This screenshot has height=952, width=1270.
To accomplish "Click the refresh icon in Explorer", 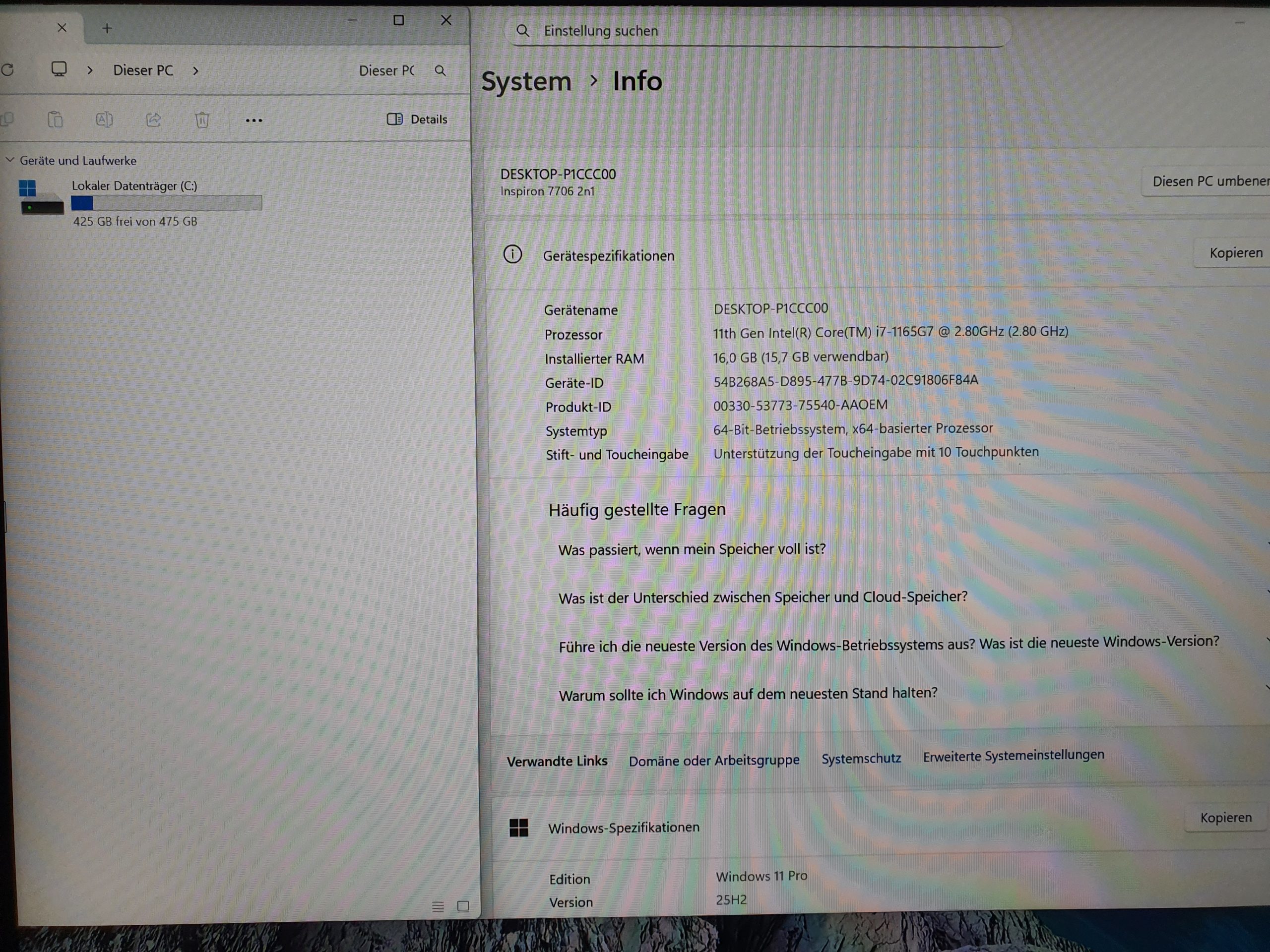I will click(x=7, y=70).
